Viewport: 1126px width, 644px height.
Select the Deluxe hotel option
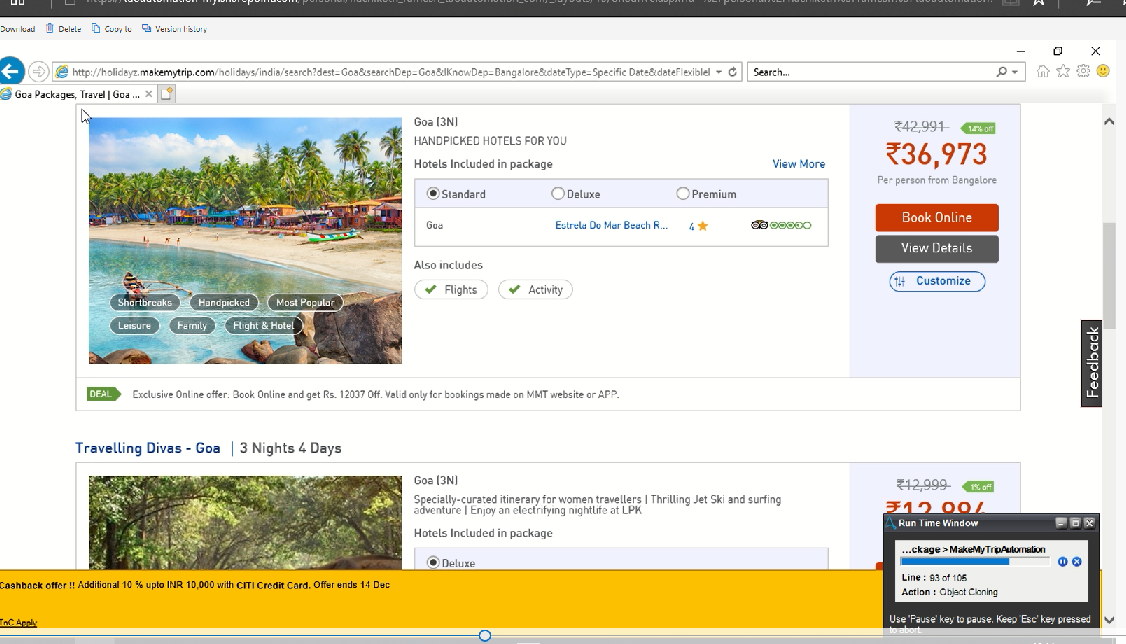pyautogui.click(x=558, y=194)
